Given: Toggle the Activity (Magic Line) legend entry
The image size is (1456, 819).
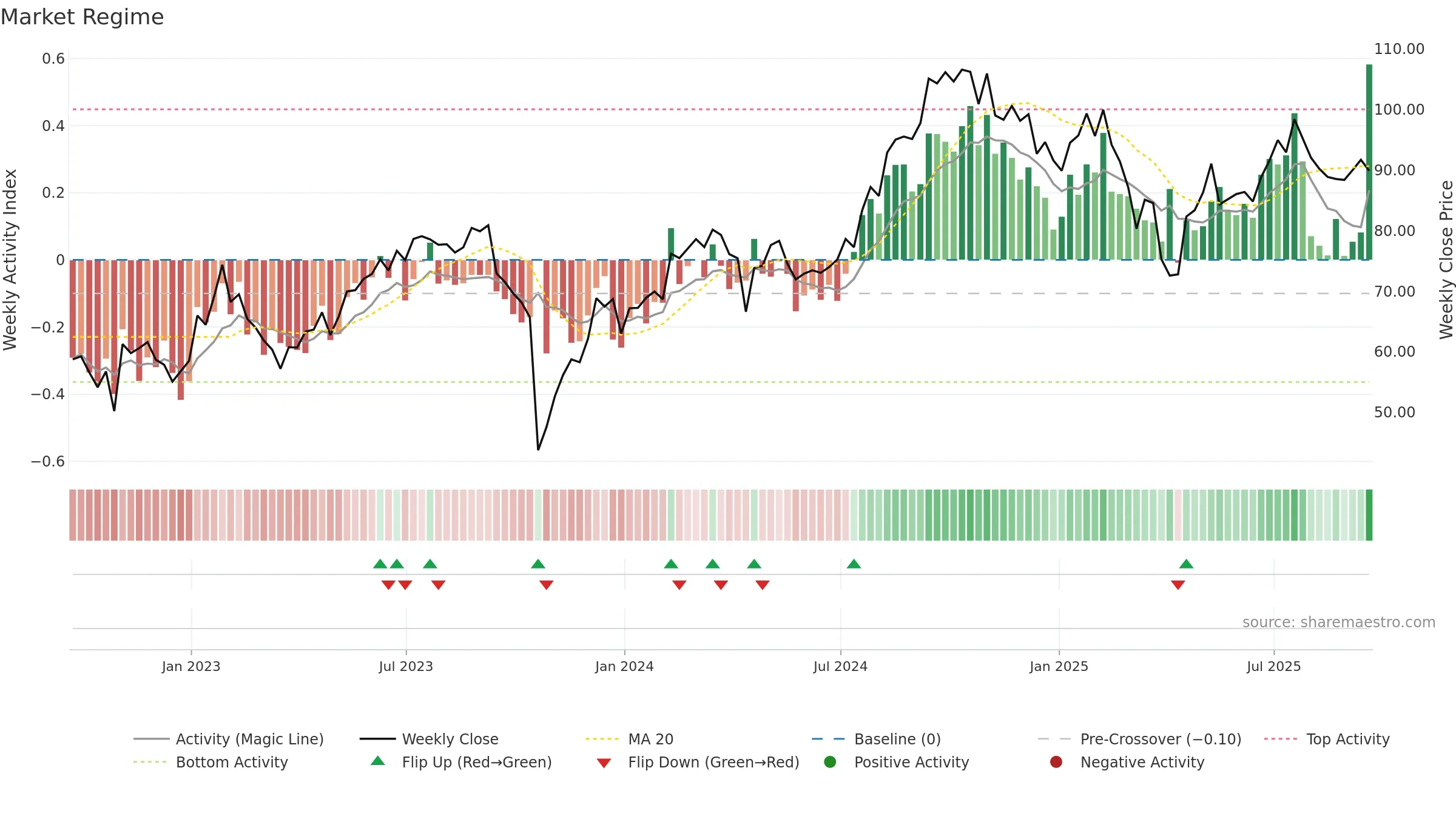Looking at the screenshot, I should 229,739.
